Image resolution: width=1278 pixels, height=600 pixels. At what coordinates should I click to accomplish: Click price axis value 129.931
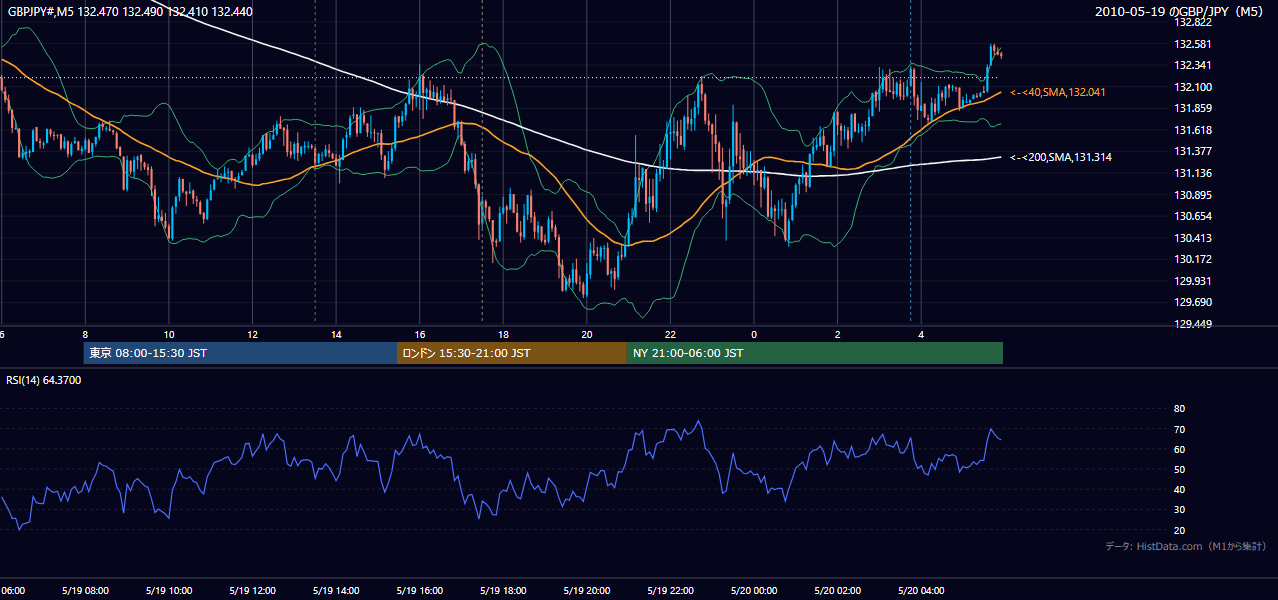coord(1193,281)
